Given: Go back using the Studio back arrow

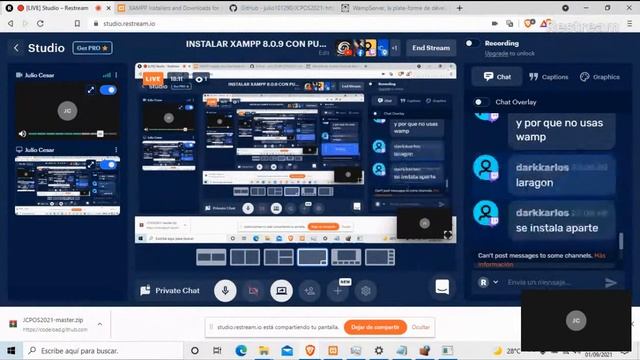Looking at the screenshot, I should click(16, 48).
